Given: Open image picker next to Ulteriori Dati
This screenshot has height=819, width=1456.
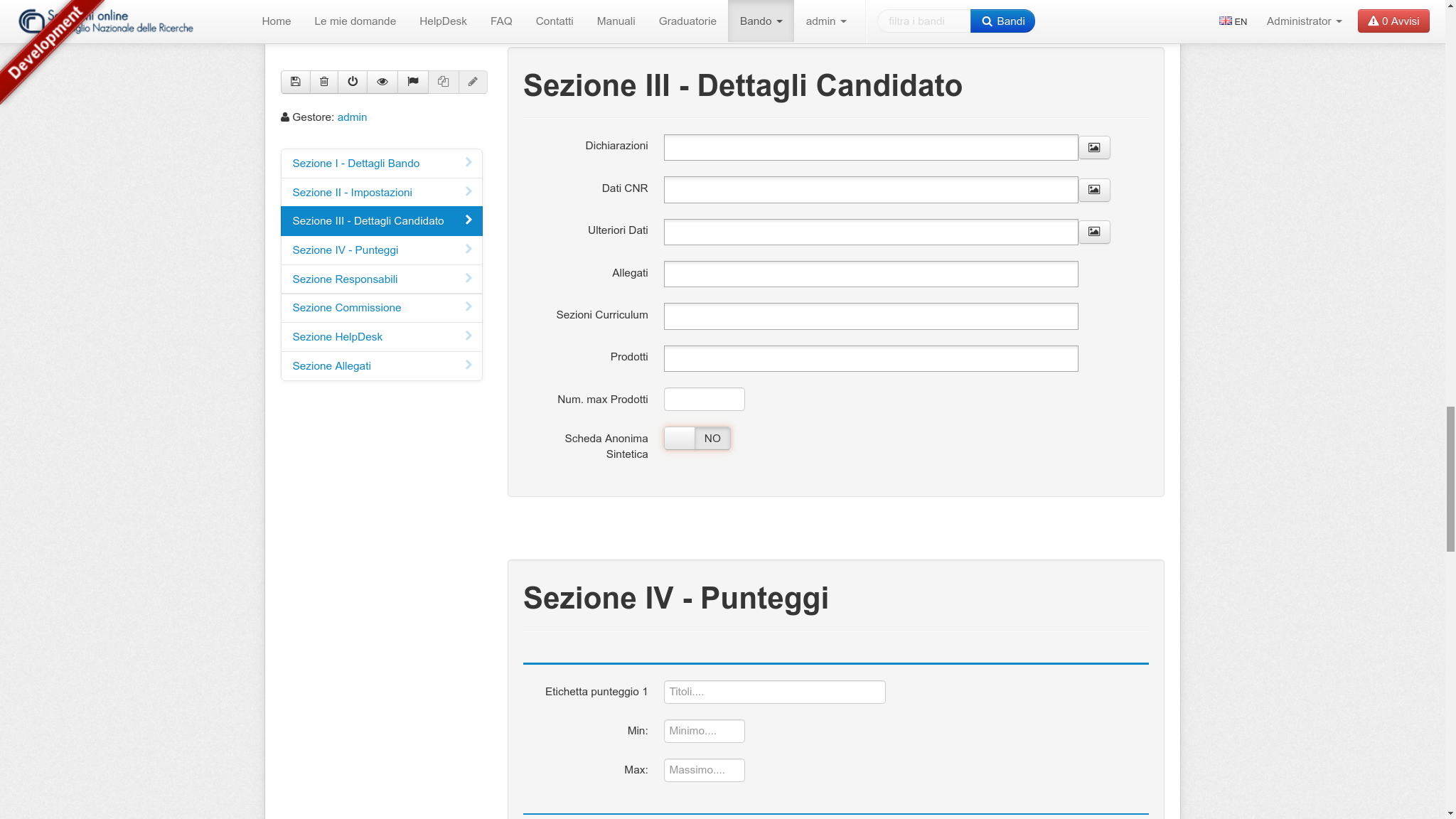Looking at the screenshot, I should [x=1094, y=232].
